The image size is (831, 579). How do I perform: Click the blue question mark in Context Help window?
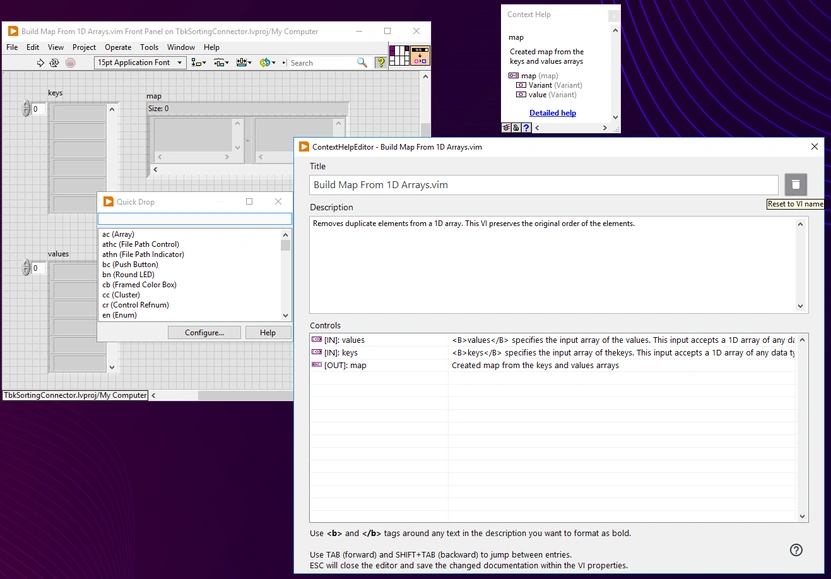[x=525, y=128]
